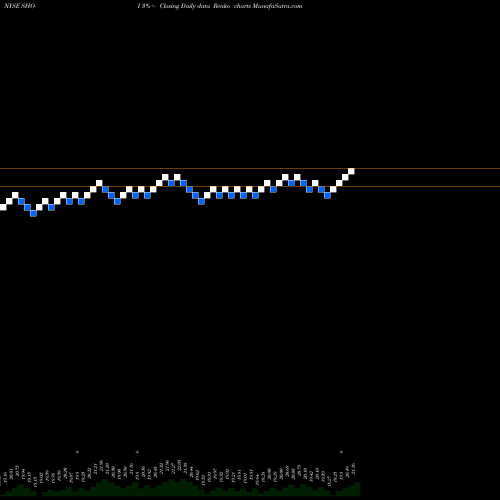Click the first white Renko brick at far left
Image resolution: width=500 pixels, height=500 pixels.
(3, 207)
